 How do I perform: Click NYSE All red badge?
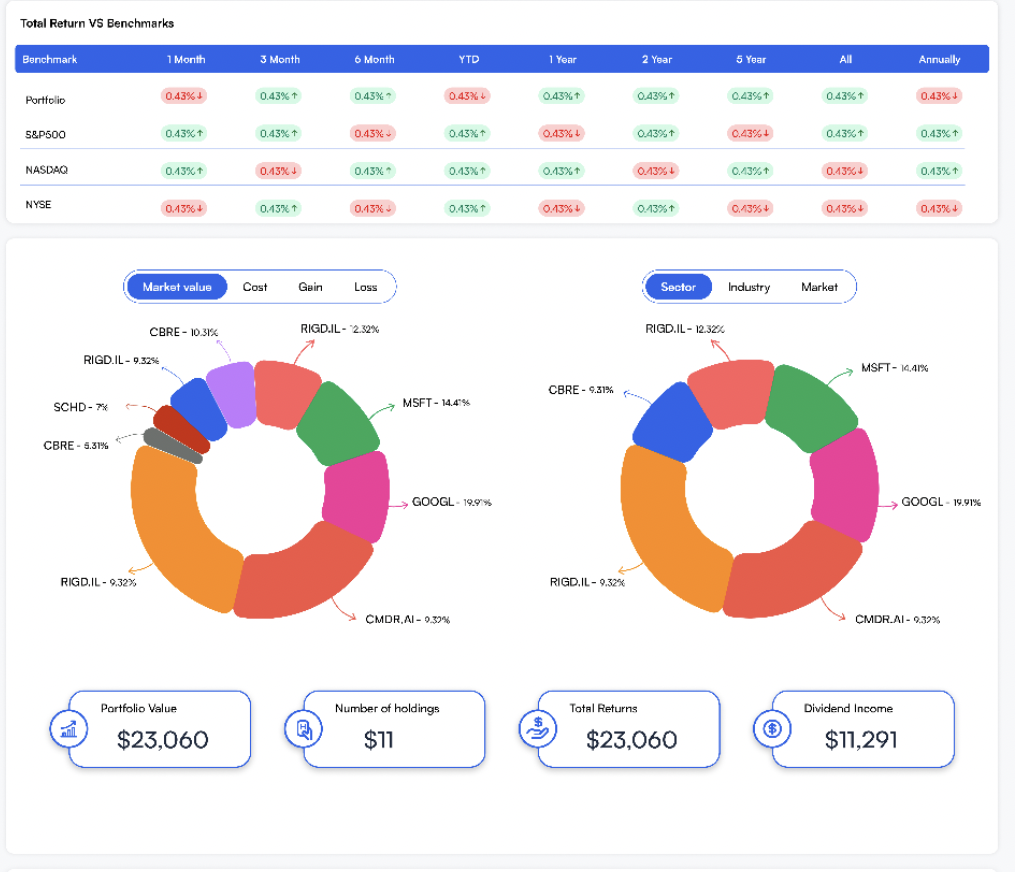845,209
